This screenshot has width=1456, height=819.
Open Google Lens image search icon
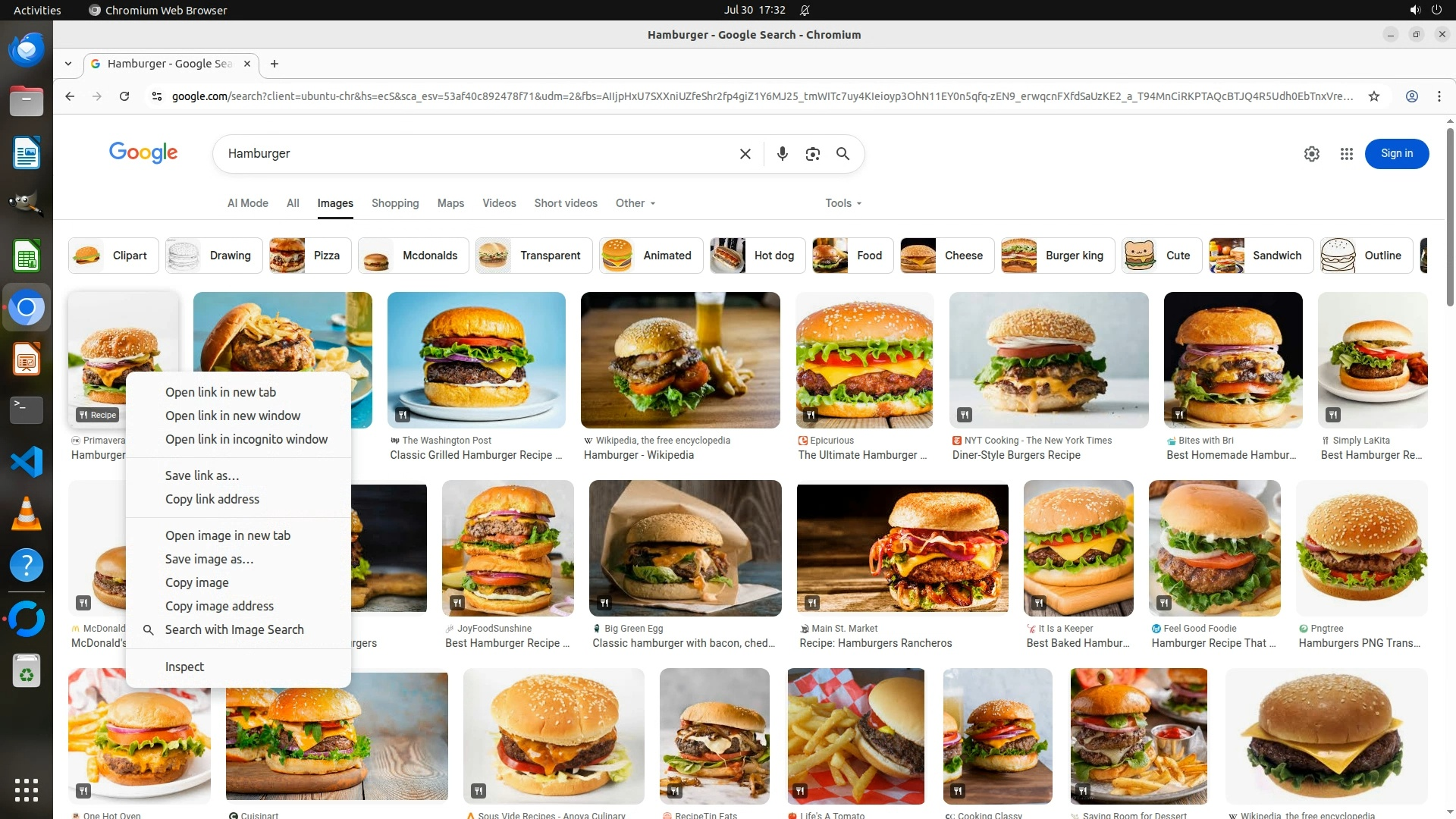tap(812, 154)
